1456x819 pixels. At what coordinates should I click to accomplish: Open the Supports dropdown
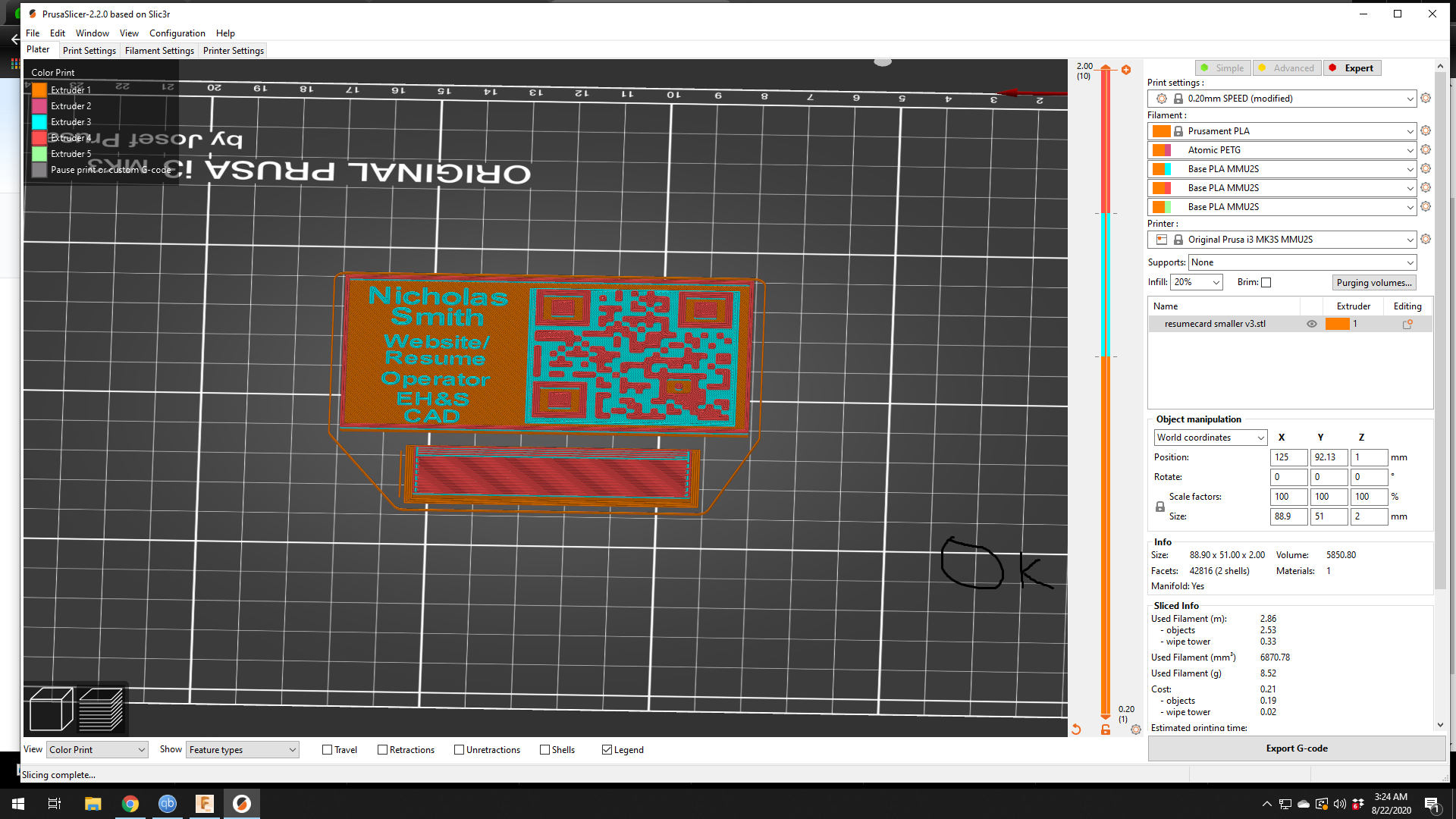[x=1301, y=262]
